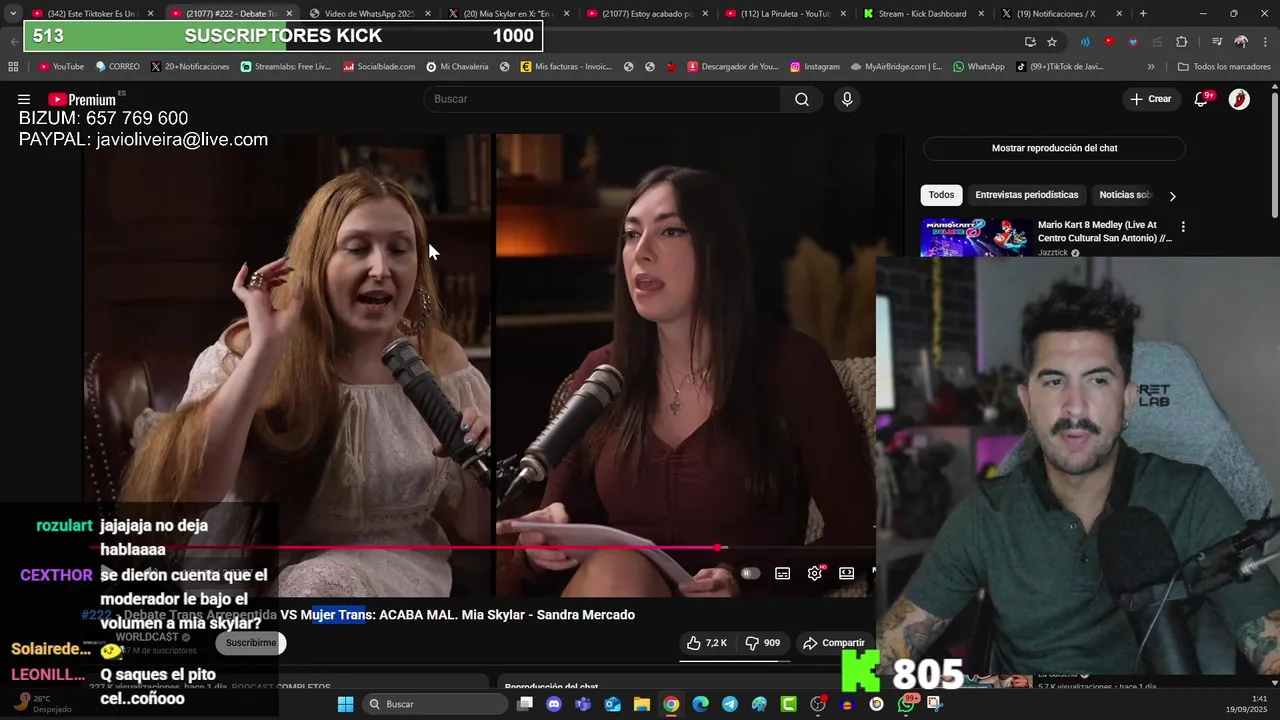Open options for Mario Kart 8 Medley video
Image resolution: width=1280 pixels, height=720 pixels.
1183,227
